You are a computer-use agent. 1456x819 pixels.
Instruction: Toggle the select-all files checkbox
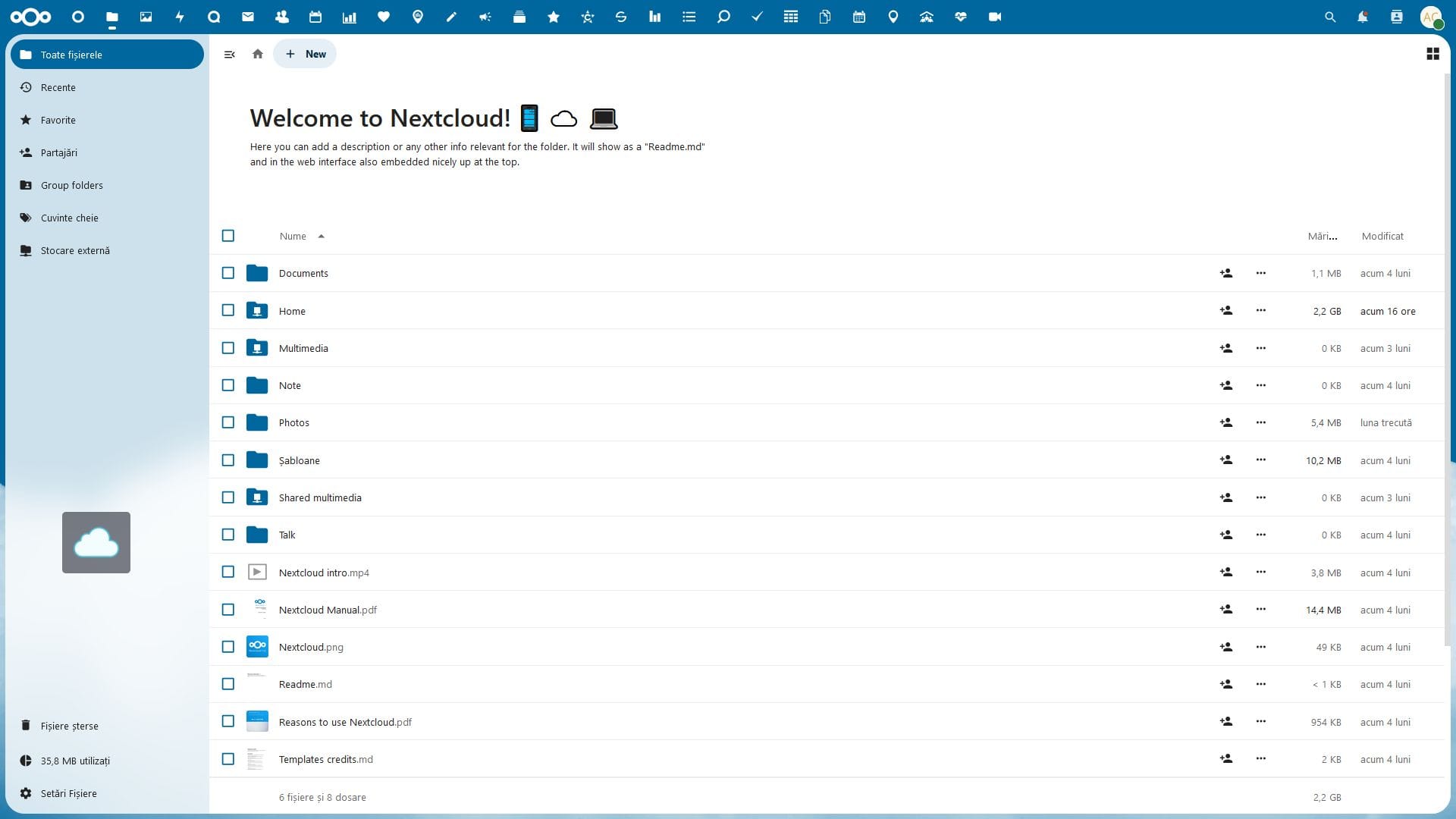(228, 236)
